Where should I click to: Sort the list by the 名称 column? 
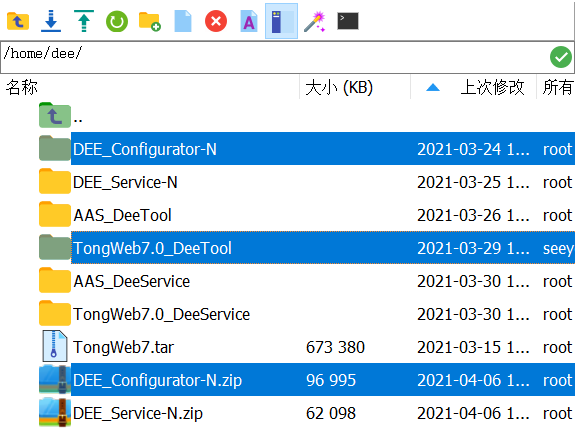click(x=21, y=87)
